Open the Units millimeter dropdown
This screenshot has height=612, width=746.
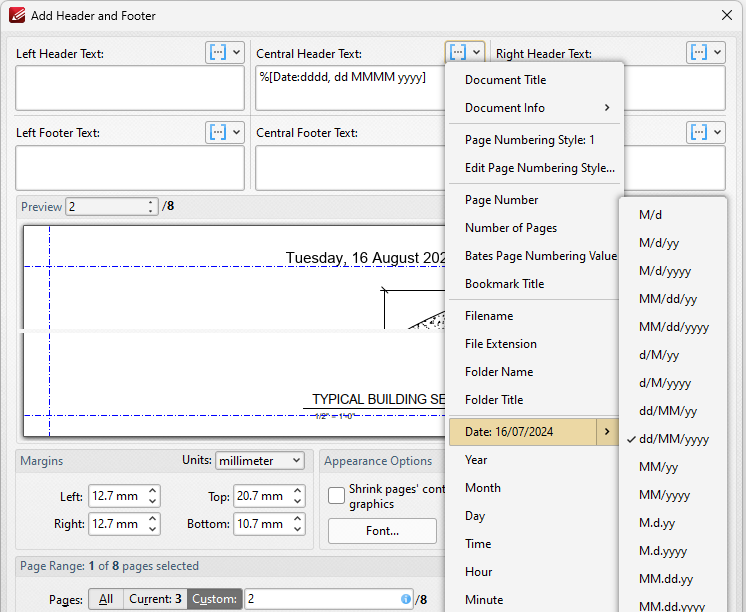[260, 461]
